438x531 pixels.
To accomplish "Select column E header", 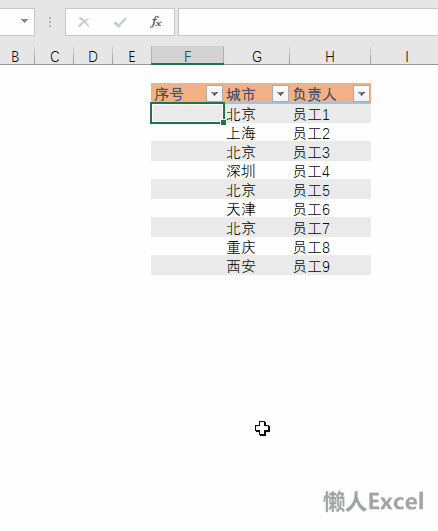I will click(x=132, y=56).
